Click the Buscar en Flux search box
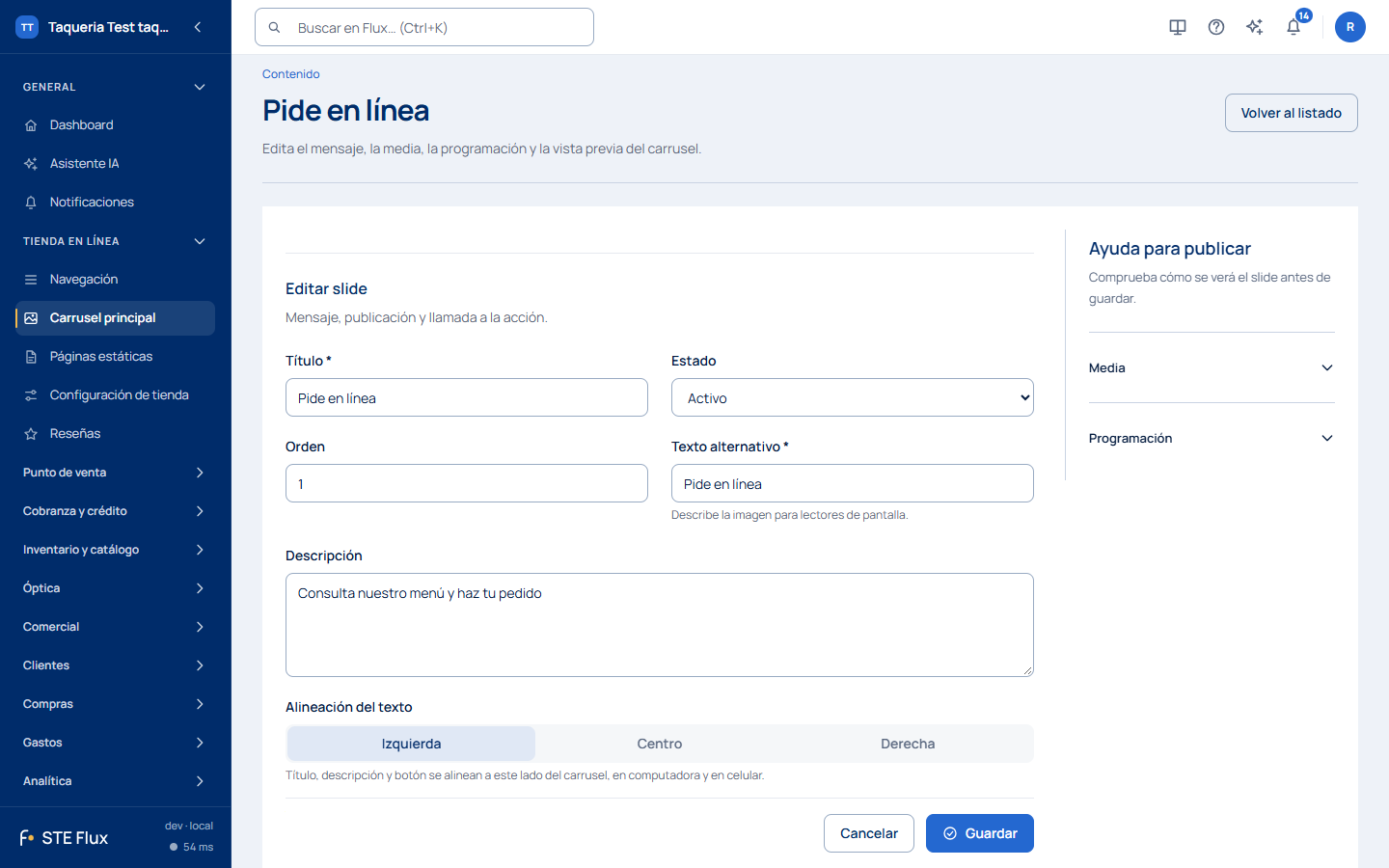1389x868 pixels. pyautogui.click(x=424, y=27)
